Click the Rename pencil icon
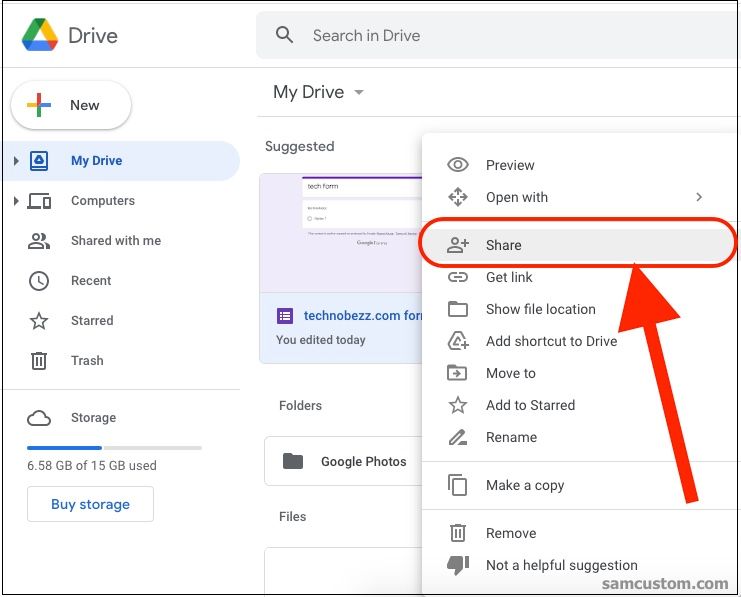 [457, 437]
